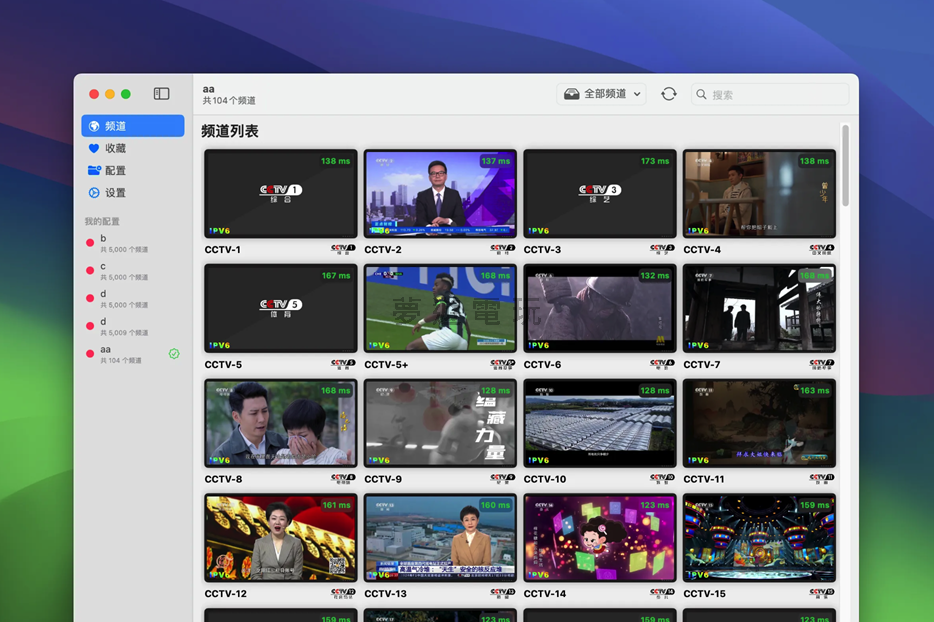Select the d config with 5,009 channels
The width and height of the screenshot is (934, 622).
[125, 327]
